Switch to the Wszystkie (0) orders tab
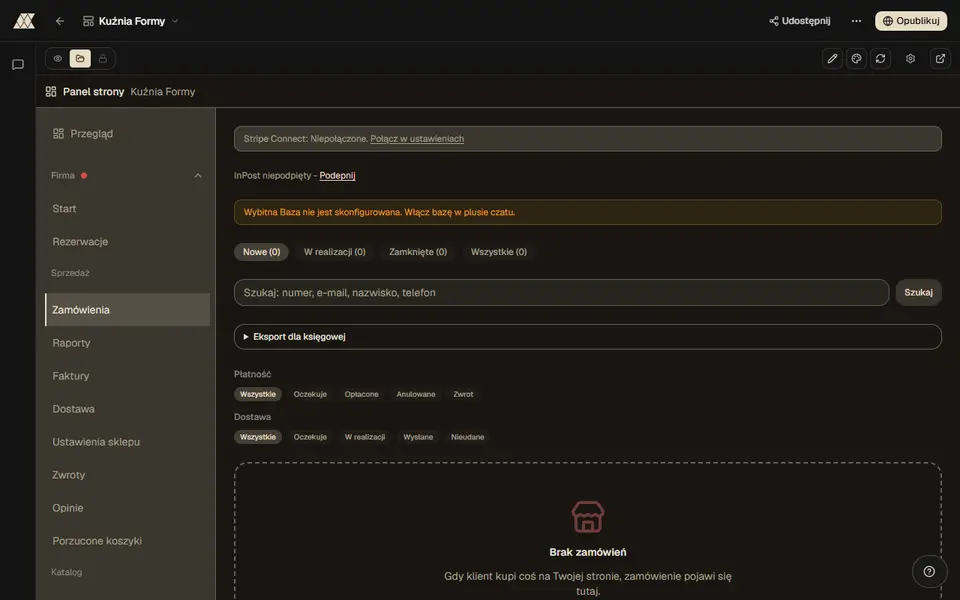This screenshot has height=600, width=960. [x=498, y=252]
